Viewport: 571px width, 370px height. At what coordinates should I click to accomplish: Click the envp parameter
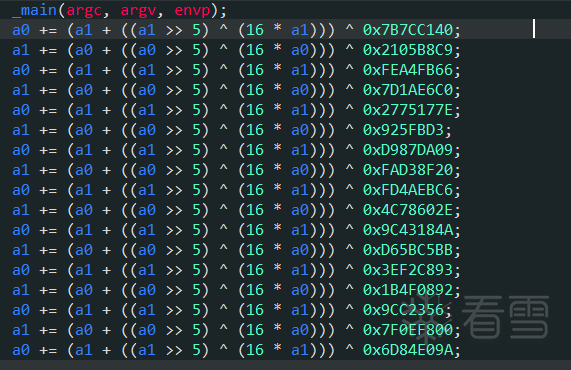(192, 10)
